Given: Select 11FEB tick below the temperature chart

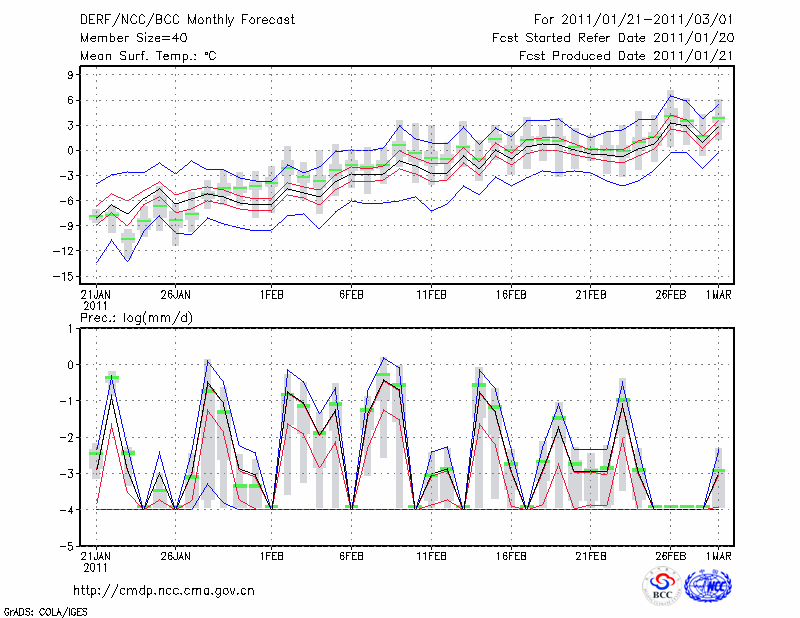Looking at the screenshot, I should click(x=431, y=296).
